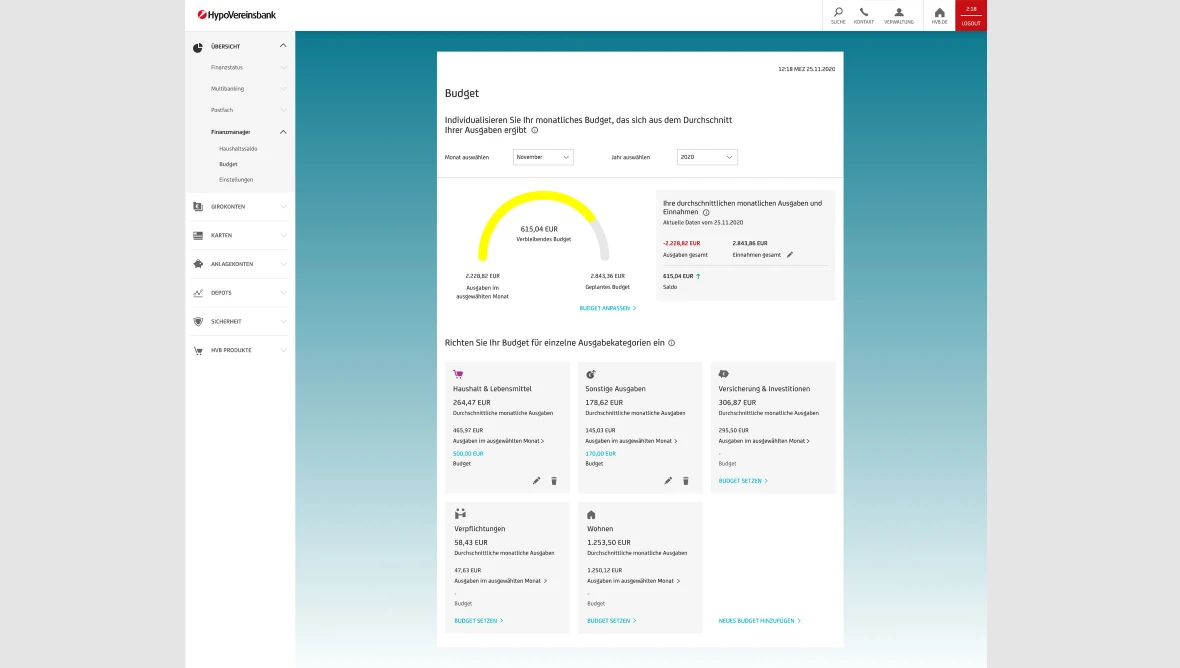Collapse the Übersicht sidebar section
Viewport: 1180px width, 668px height.
point(283,46)
